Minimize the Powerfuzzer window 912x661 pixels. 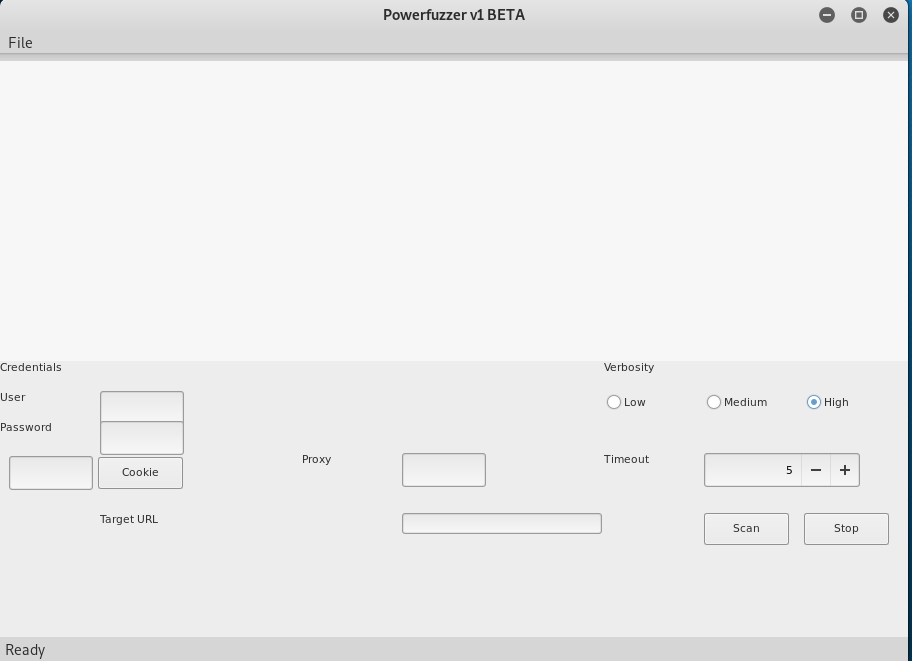pyautogui.click(x=826, y=15)
